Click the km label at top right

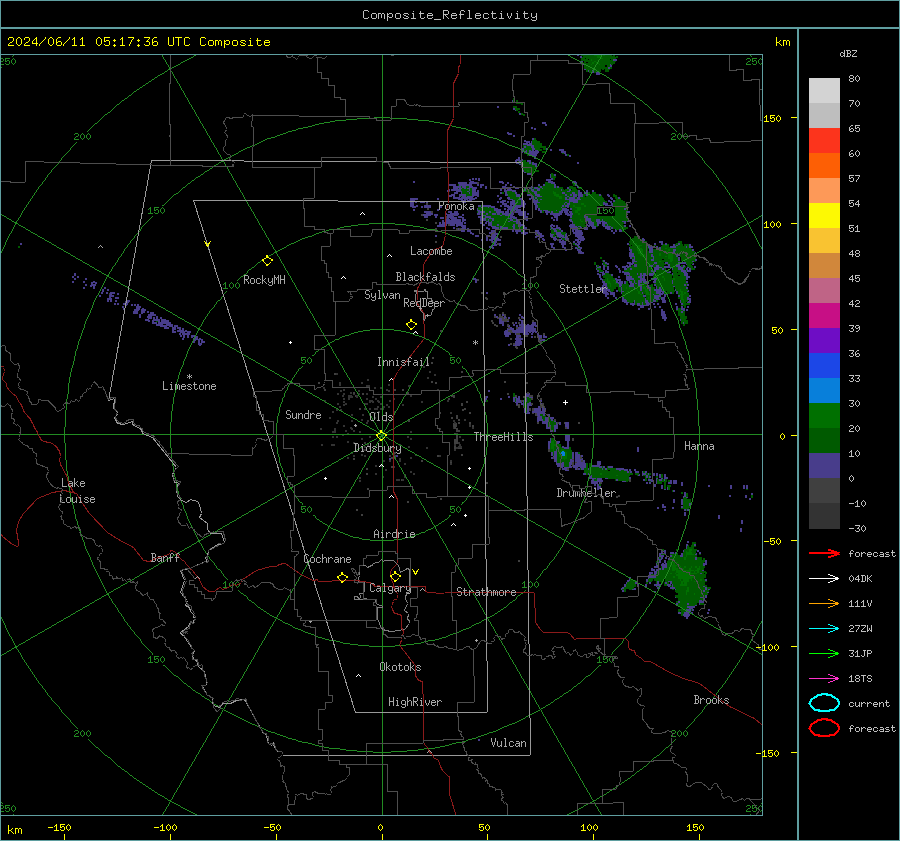[x=782, y=42]
